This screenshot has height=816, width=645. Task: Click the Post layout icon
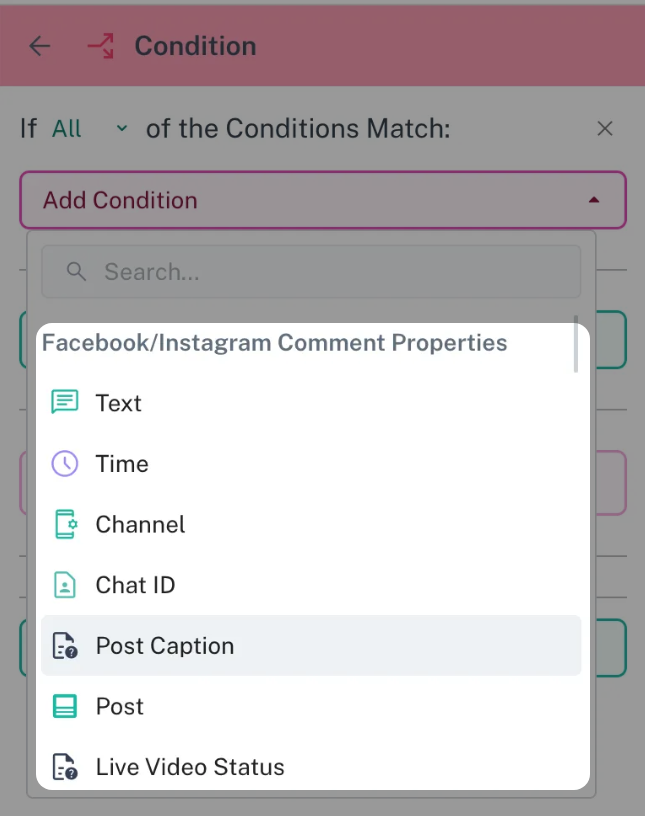click(x=64, y=707)
